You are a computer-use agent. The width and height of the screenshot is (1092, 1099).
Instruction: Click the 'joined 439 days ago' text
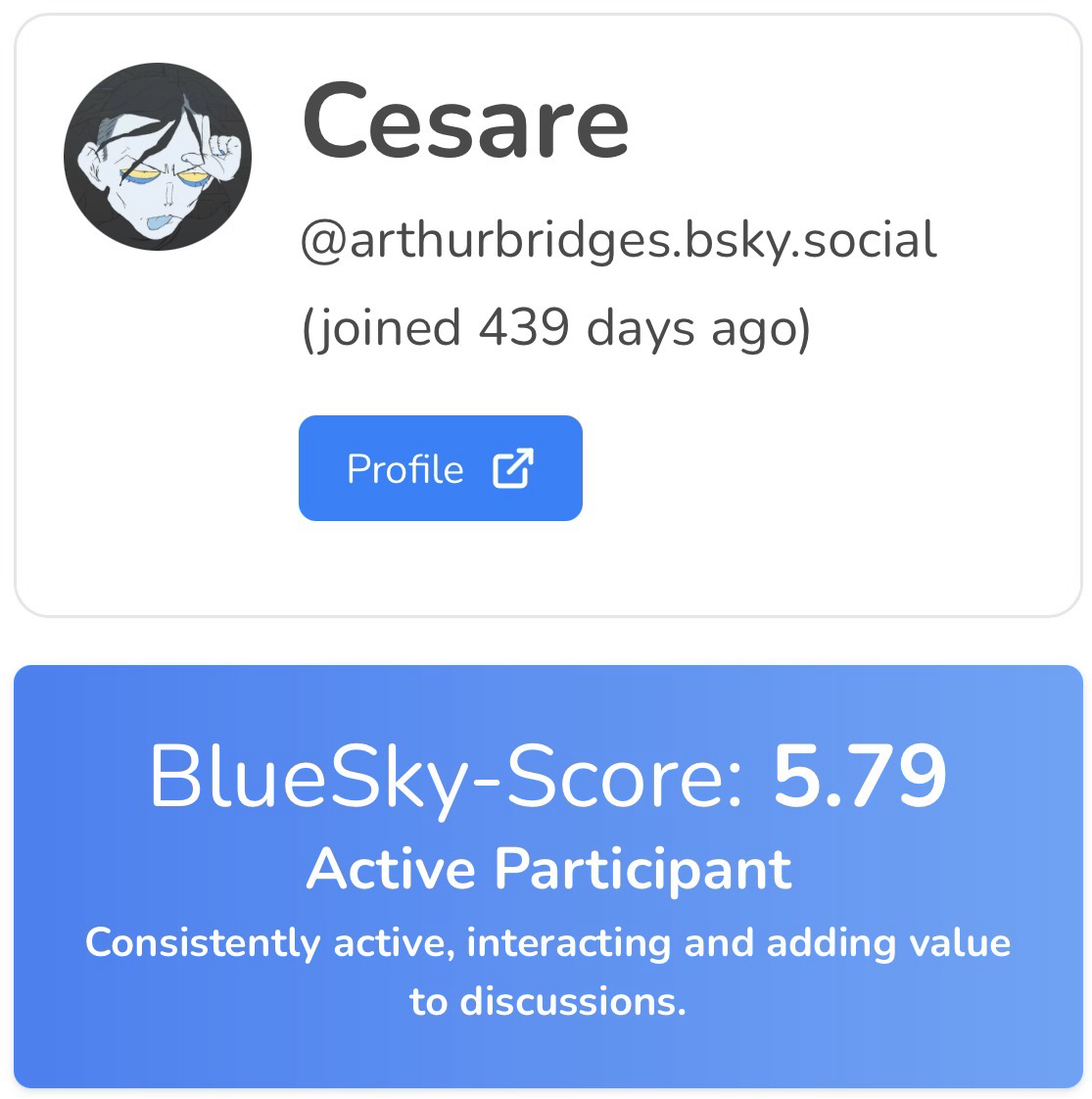click(x=555, y=326)
